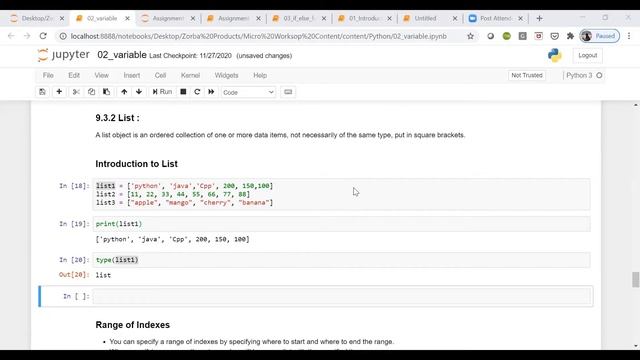Open the cell type Code dropdown
The image size is (640, 360).
[x=248, y=92]
